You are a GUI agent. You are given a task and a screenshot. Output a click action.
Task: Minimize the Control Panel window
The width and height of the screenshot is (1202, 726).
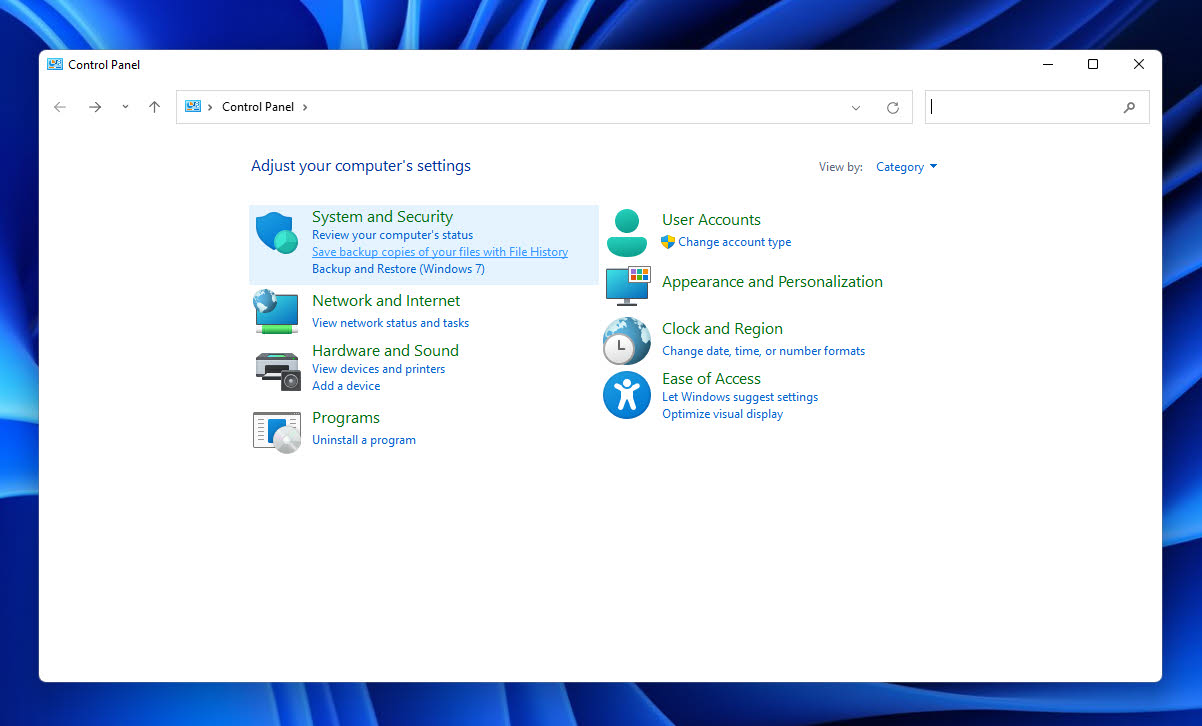[x=1048, y=64]
